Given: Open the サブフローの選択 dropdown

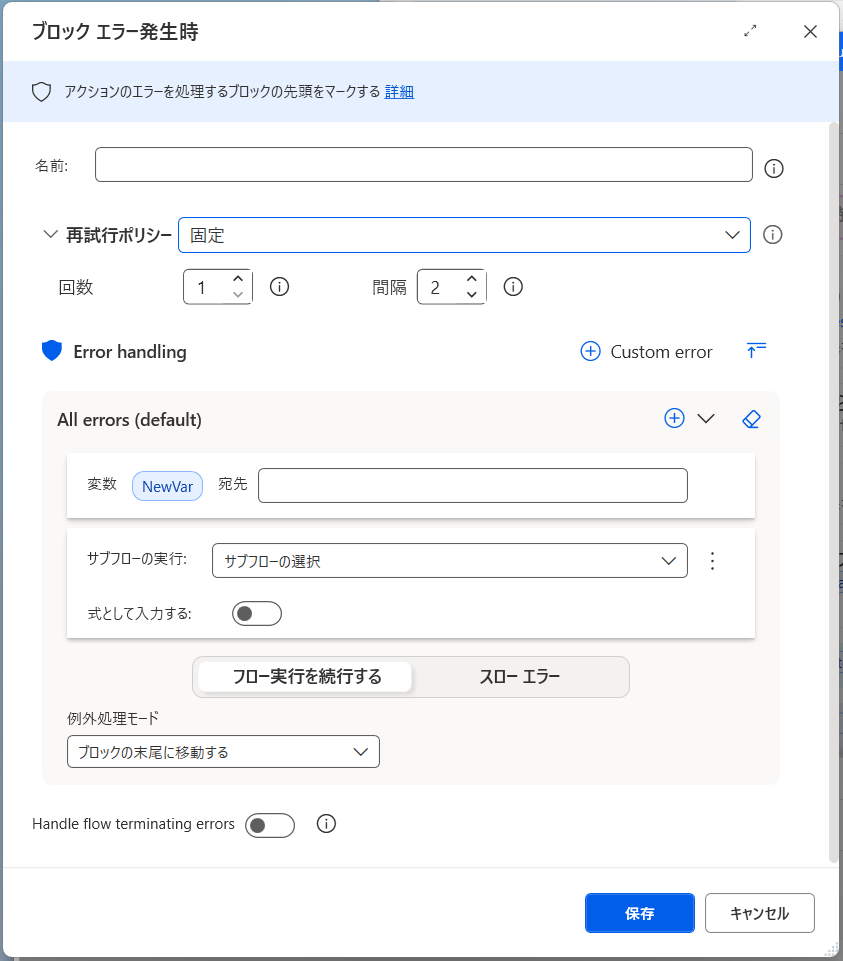Looking at the screenshot, I should coord(449,561).
